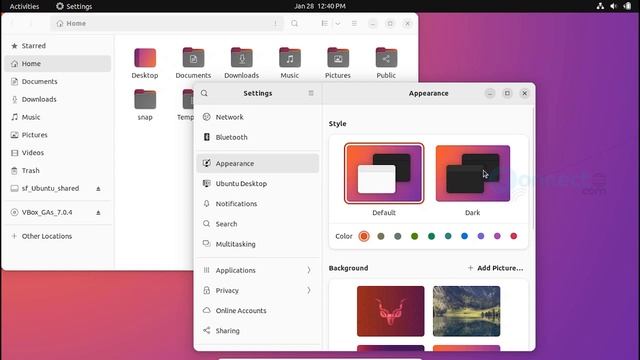Open the Downloads folder icon in Files
The width and height of the screenshot is (640, 360).
(x=242, y=58)
